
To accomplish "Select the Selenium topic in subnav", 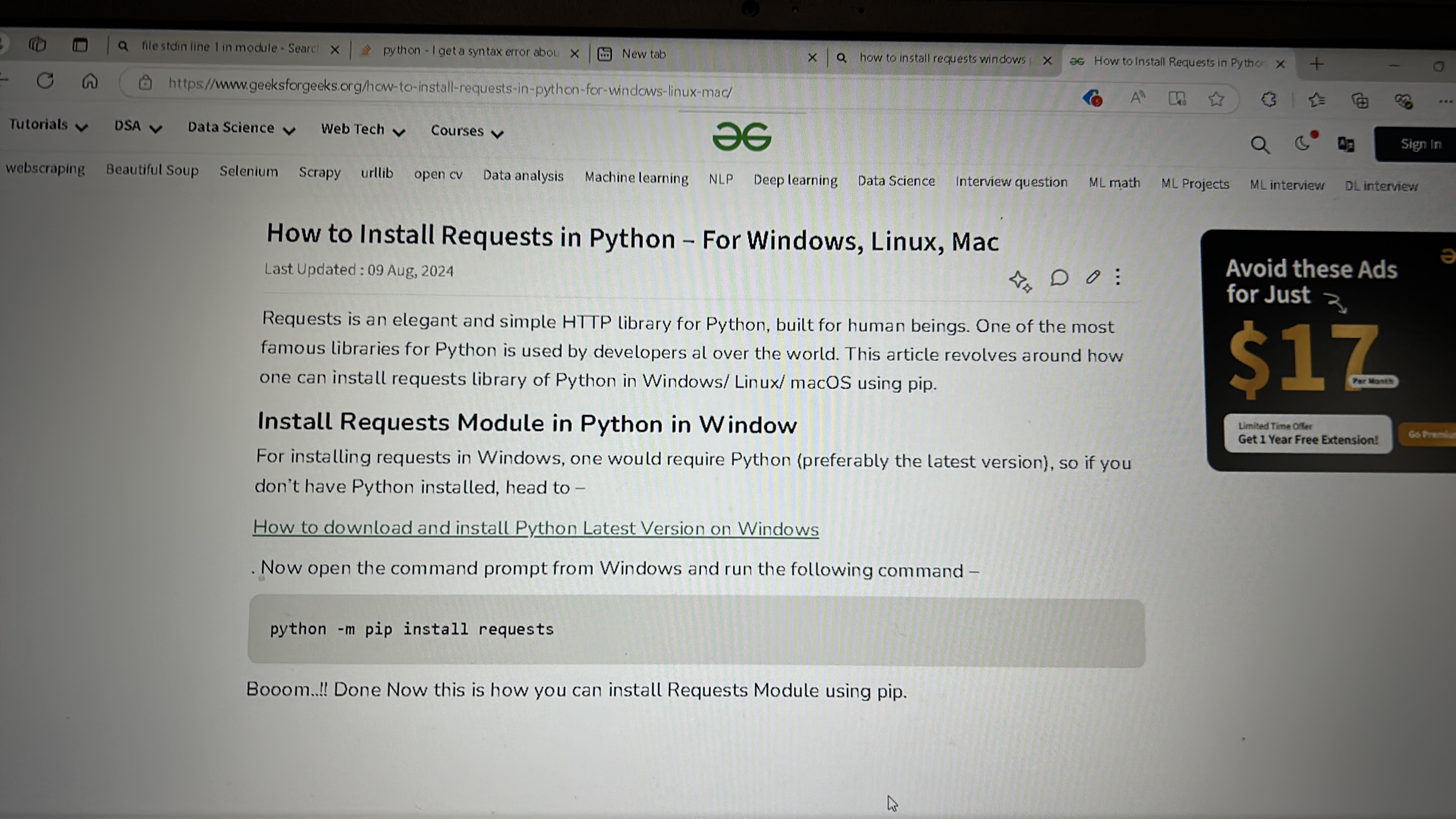I will (x=249, y=171).
